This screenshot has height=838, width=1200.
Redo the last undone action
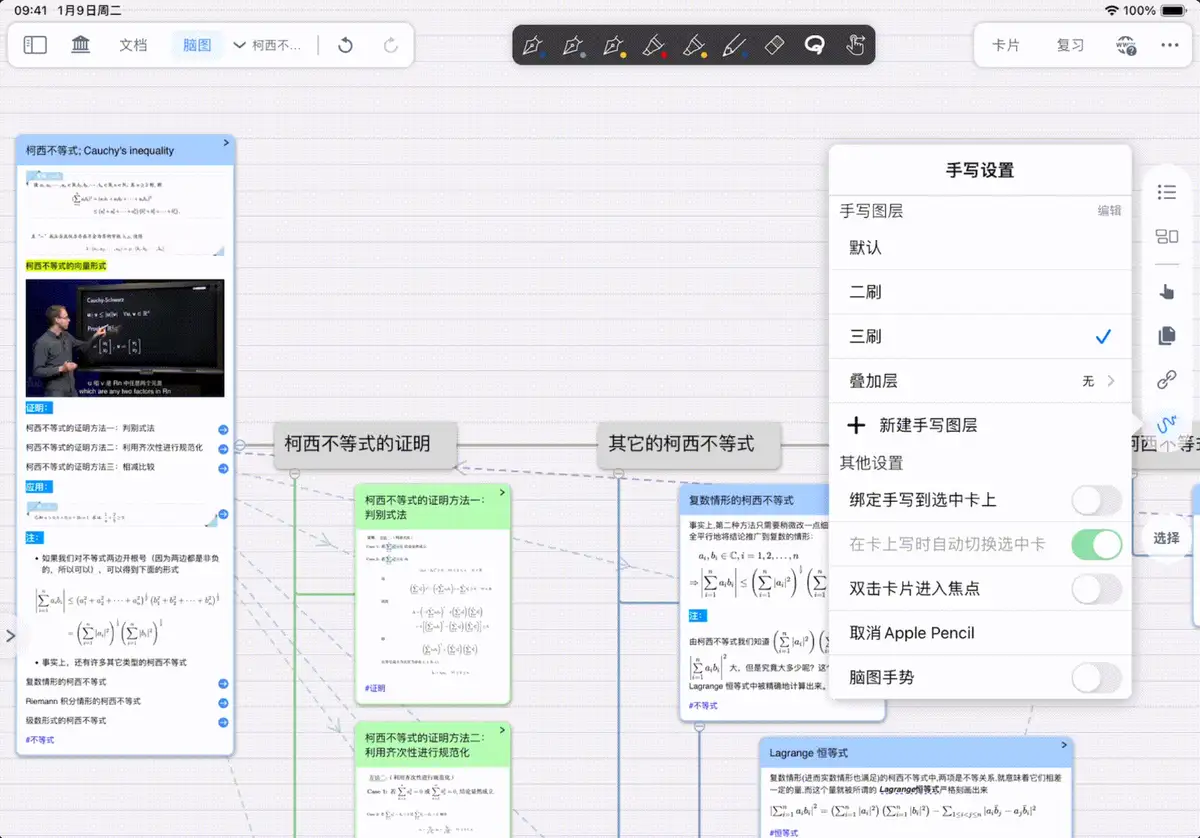[391, 45]
